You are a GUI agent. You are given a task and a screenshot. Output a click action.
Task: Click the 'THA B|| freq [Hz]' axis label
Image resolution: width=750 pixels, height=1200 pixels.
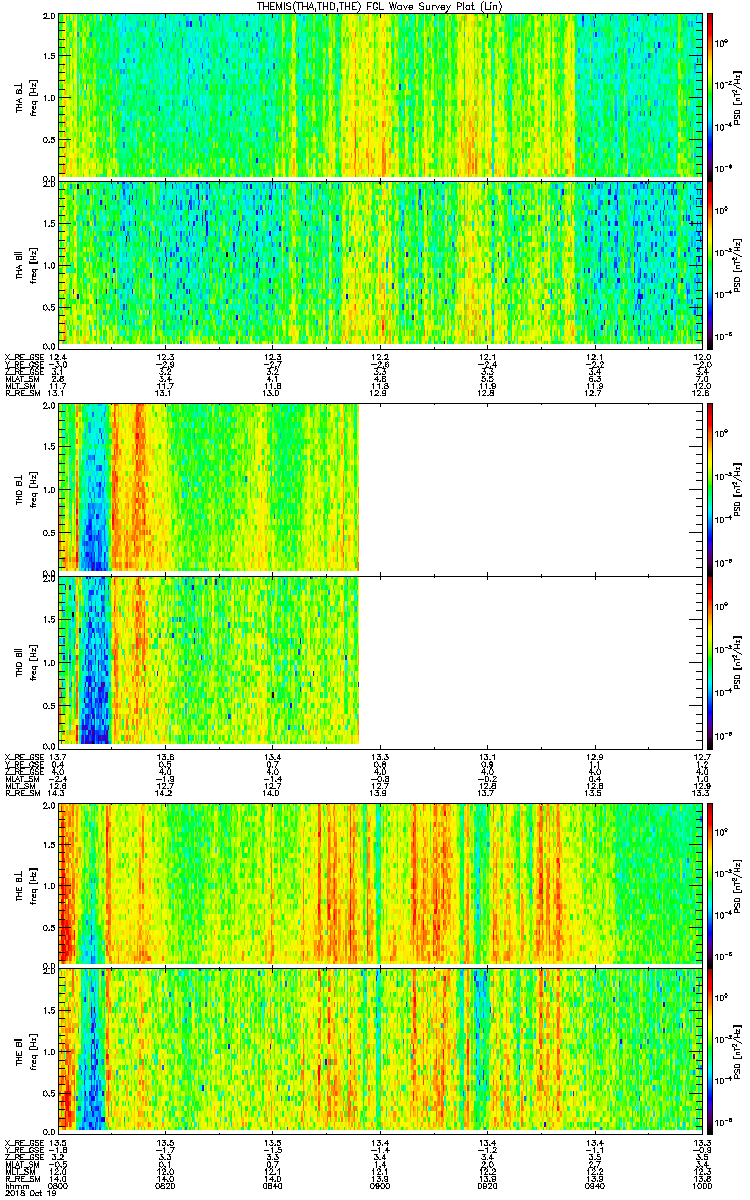click(x=24, y=263)
